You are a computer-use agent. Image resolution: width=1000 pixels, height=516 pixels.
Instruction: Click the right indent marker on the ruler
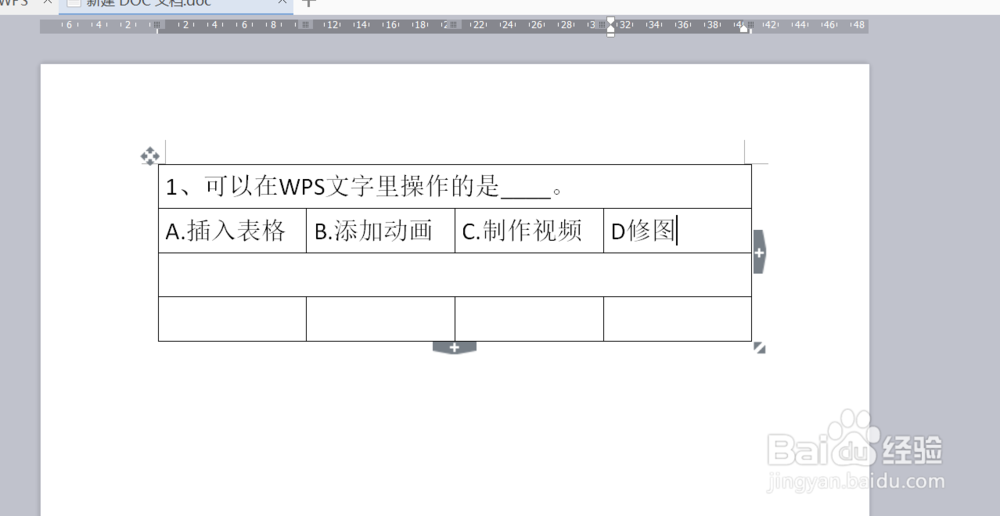tap(743, 28)
